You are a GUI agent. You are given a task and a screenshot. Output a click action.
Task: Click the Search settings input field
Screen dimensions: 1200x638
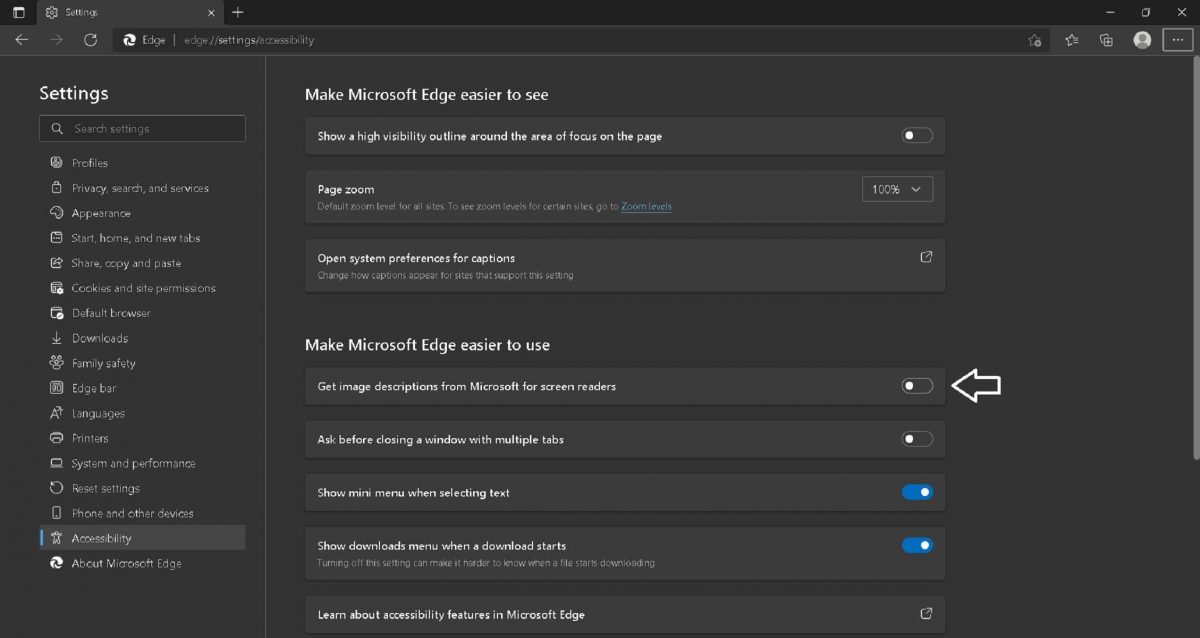[141, 128]
